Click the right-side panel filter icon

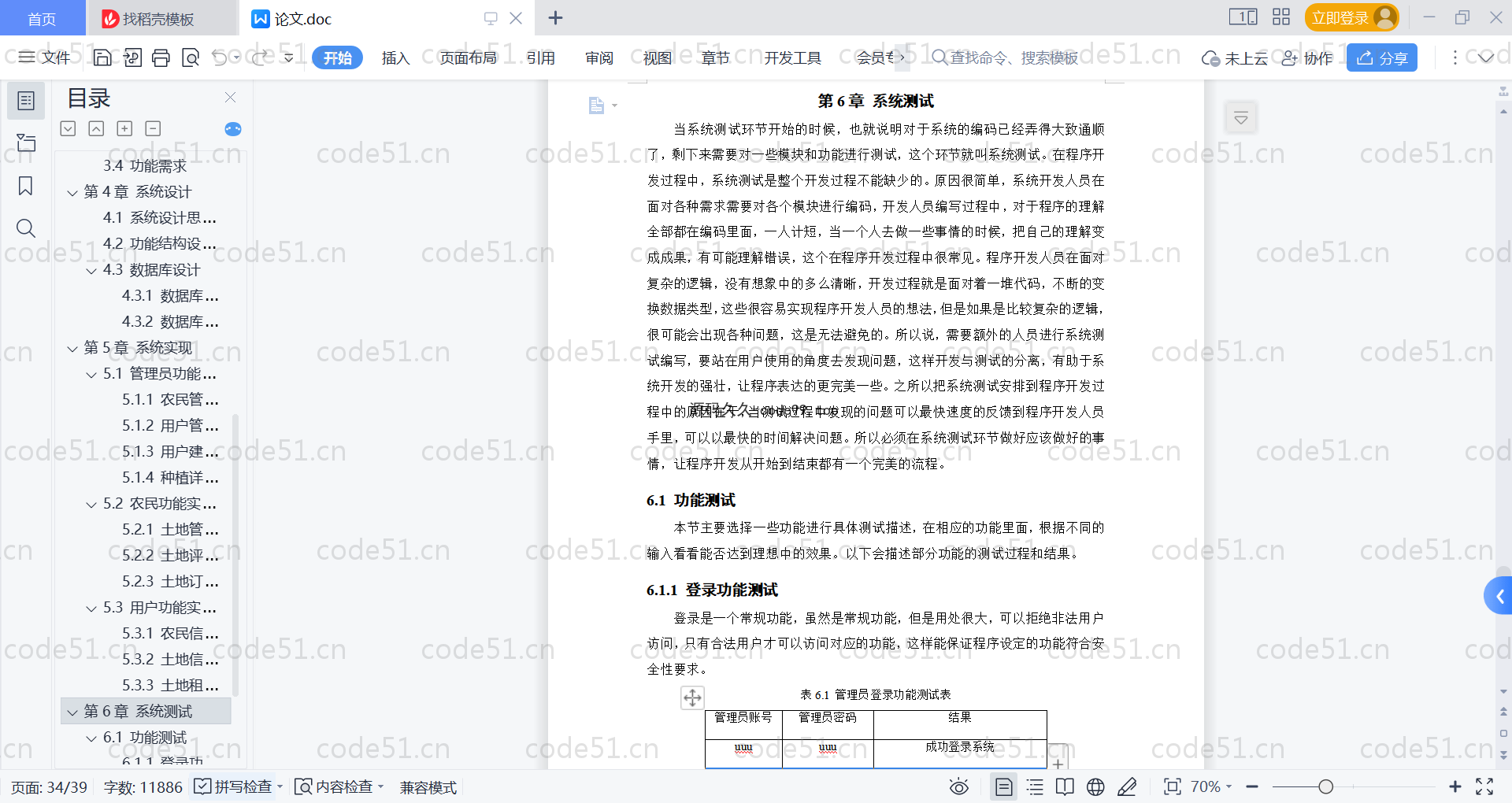(x=1241, y=118)
